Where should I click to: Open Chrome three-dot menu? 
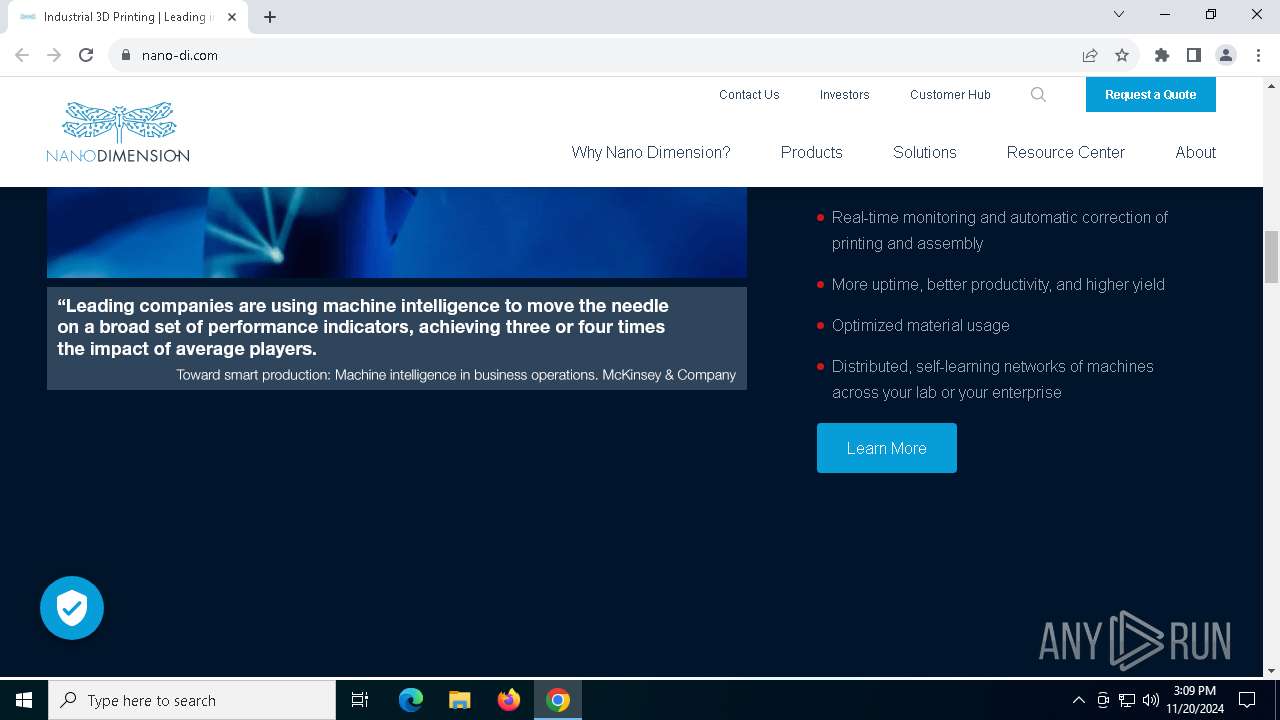pyautogui.click(x=1258, y=55)
